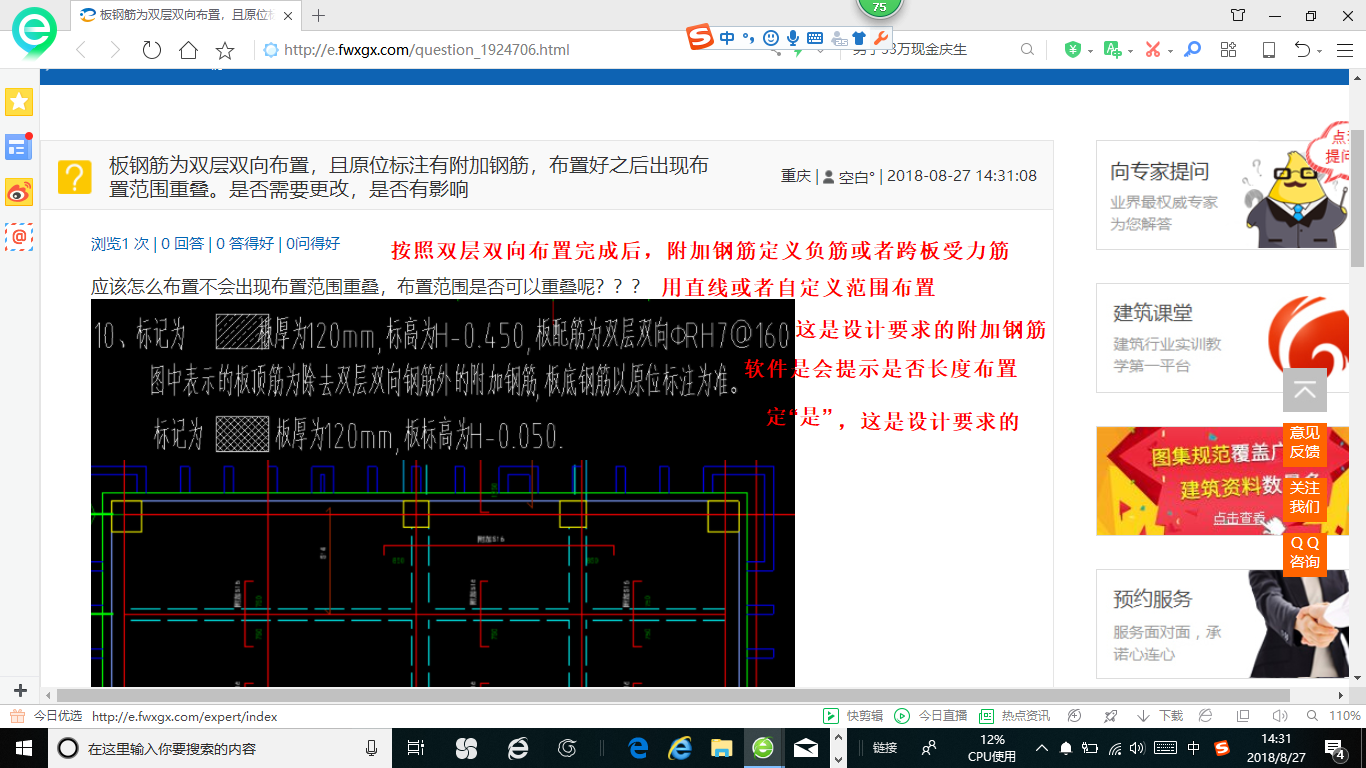Open the 预约服务 panel

pyautogui.click(x=1222, y=624)
